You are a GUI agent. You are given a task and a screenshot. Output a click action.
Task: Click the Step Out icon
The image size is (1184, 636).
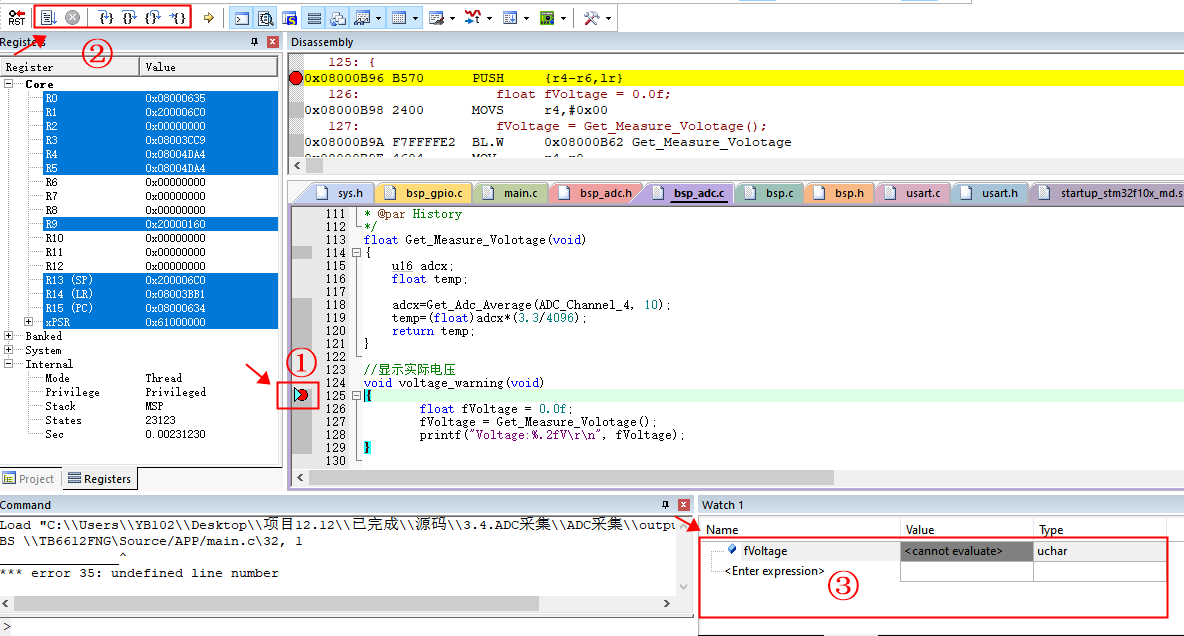click(x=153, y=17)
